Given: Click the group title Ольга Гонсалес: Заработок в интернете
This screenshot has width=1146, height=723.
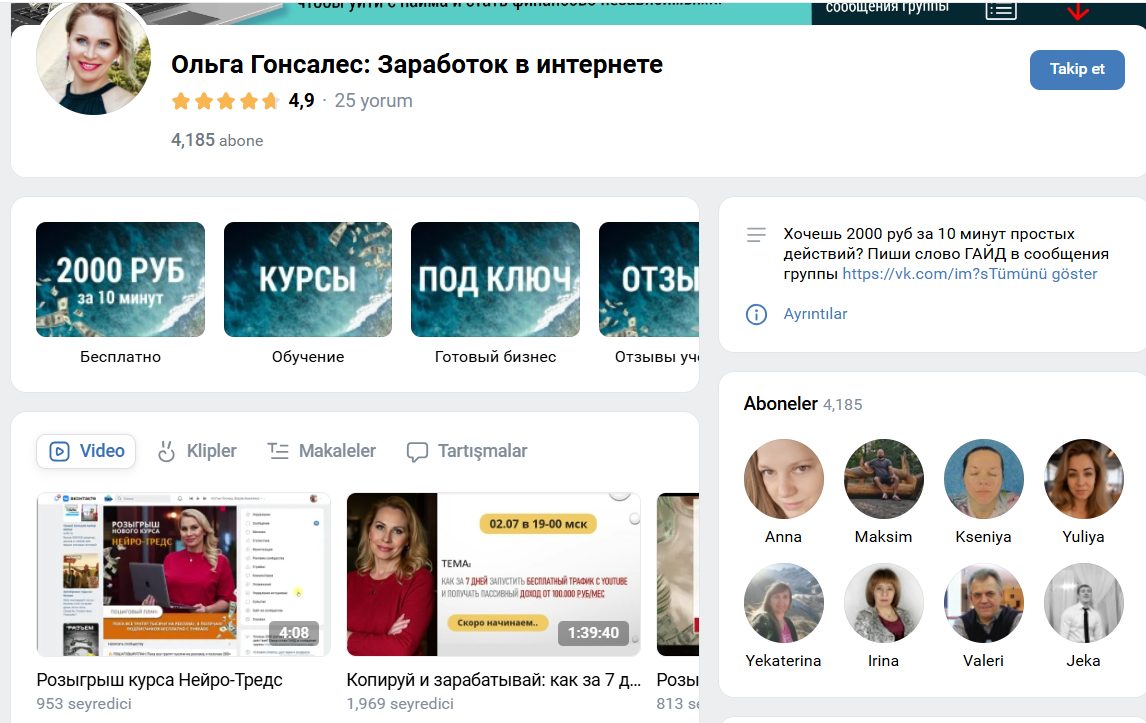Looking at the screenshot, I should [x=417, y=64].
